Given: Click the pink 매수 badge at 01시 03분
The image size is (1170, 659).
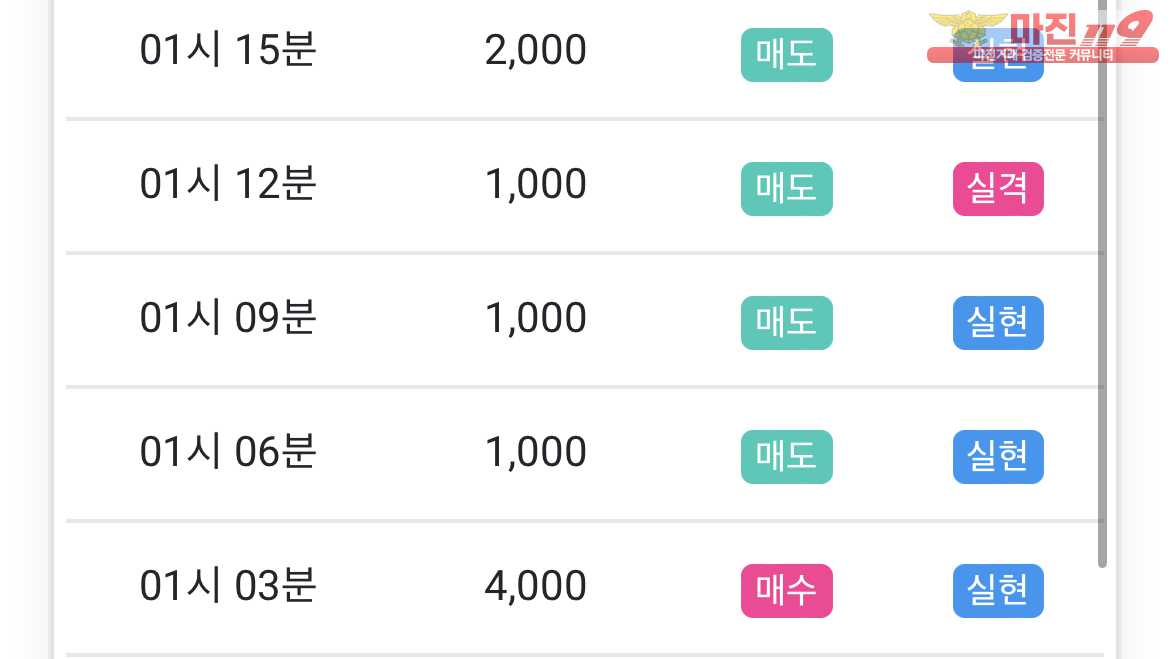Looking at the screenshot, I should (786, 590).
